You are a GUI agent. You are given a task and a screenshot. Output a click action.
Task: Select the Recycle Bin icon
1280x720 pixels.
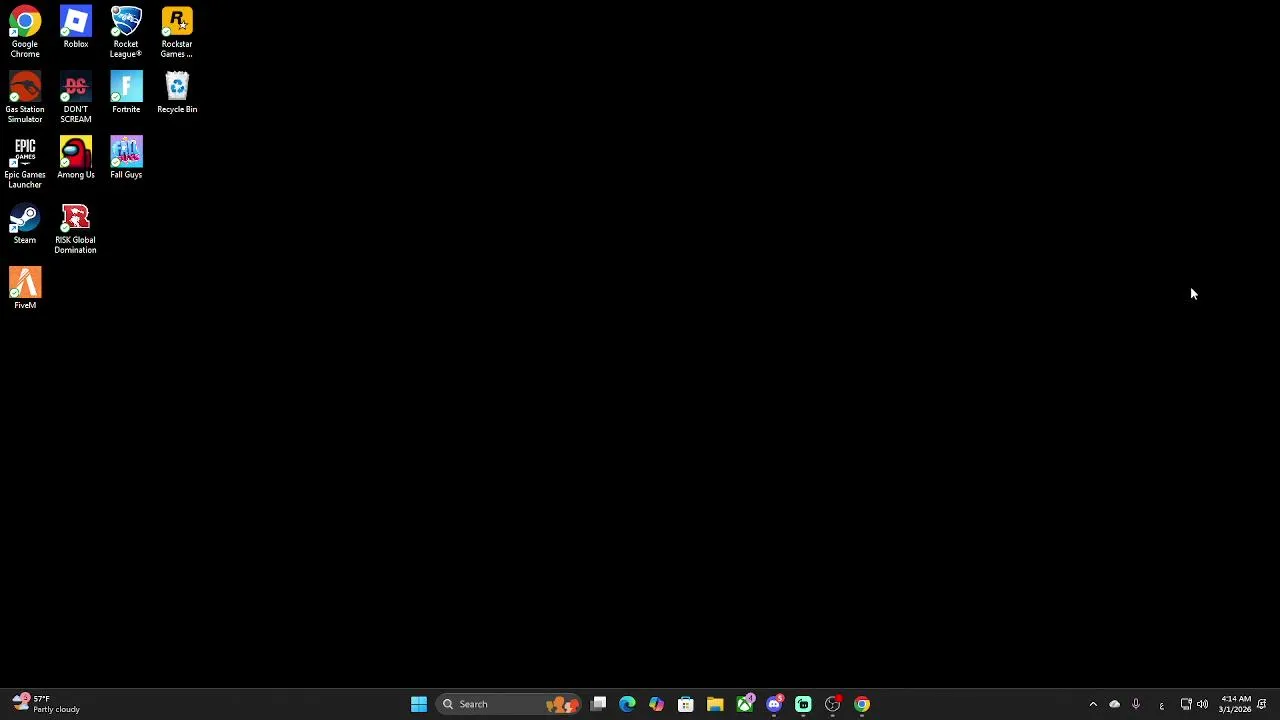[x=177, y=93]
